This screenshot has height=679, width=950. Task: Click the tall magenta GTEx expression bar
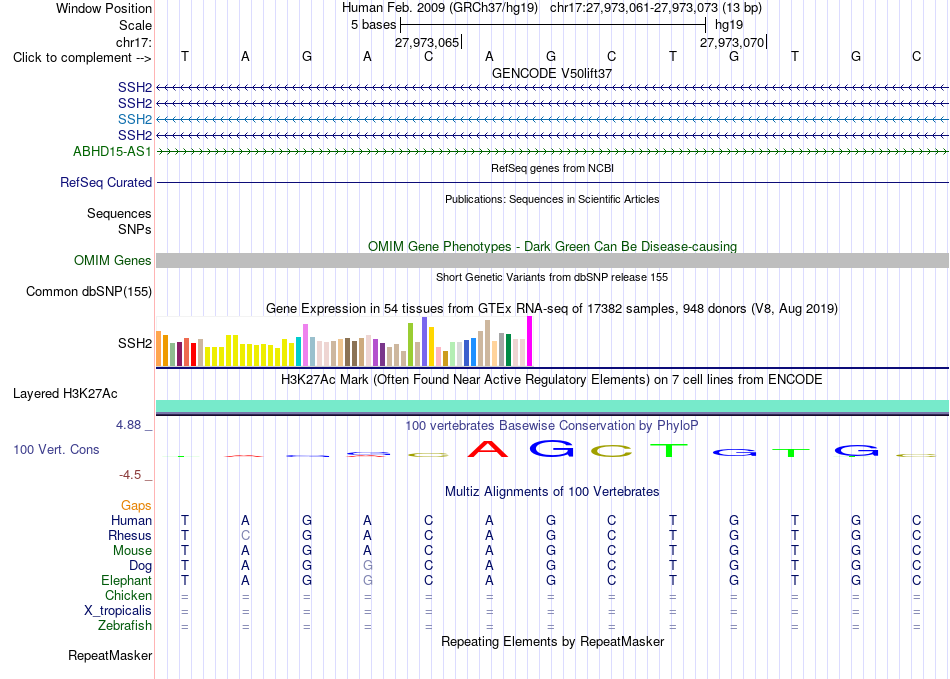click(x=530, y=341)
